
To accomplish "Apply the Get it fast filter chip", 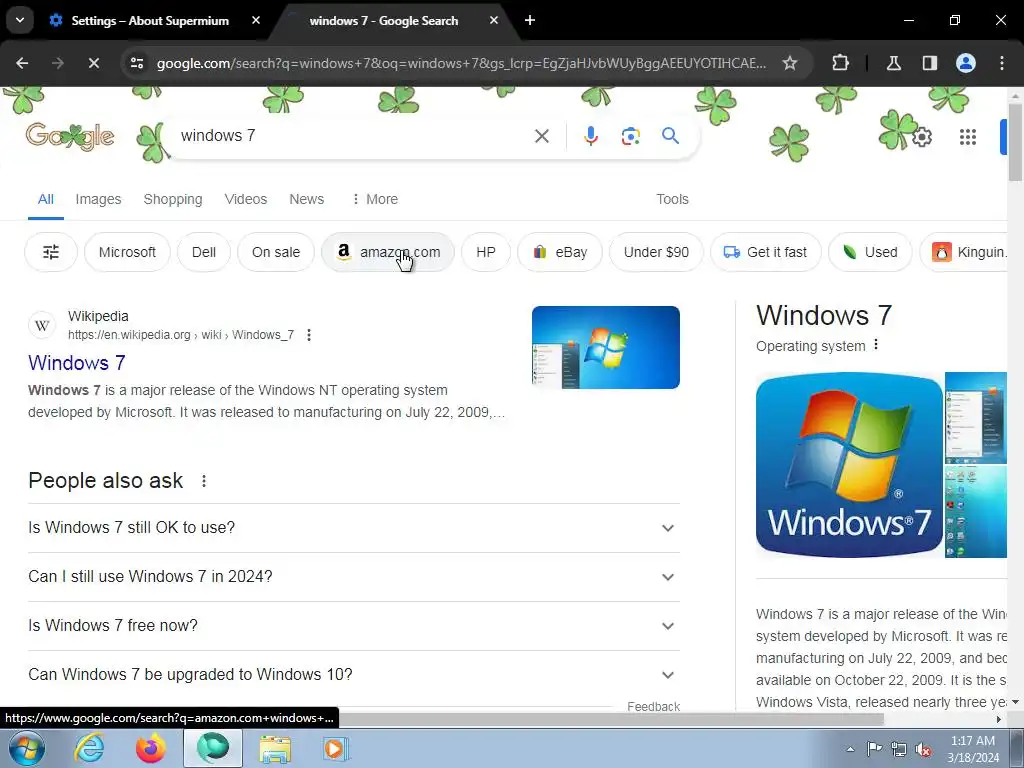I will coord(765,252).
